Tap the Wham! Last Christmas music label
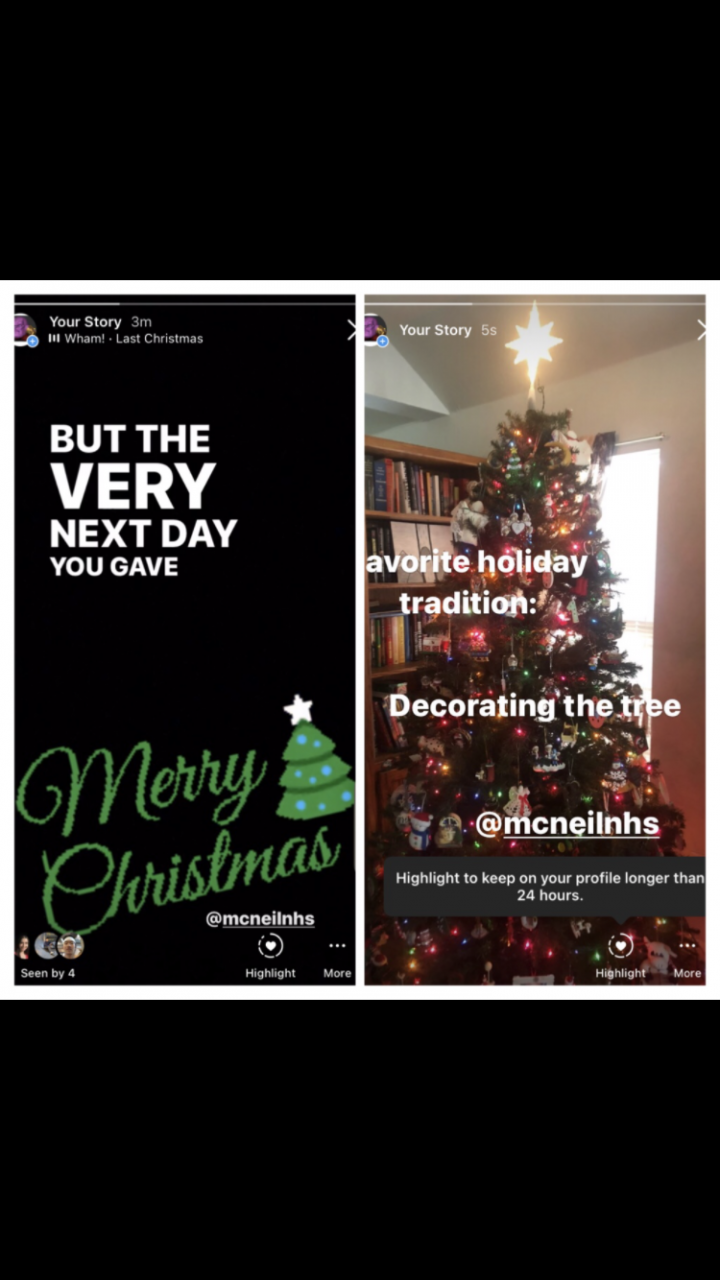Image resolution: width=720 pixels, height=1280 pixels. [126, 339]
